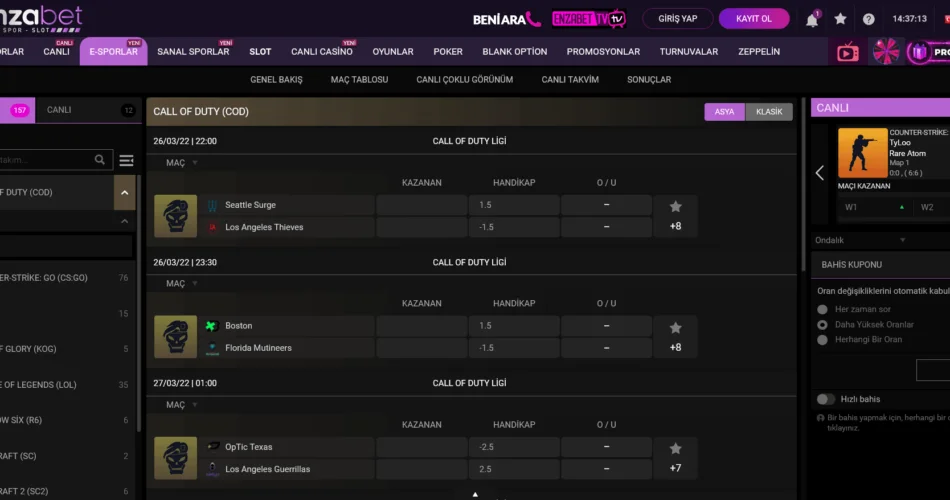Open the BLANK OPTİON navigation tab
The height and width of the screenshot is (500, 950).
(514, 52)
